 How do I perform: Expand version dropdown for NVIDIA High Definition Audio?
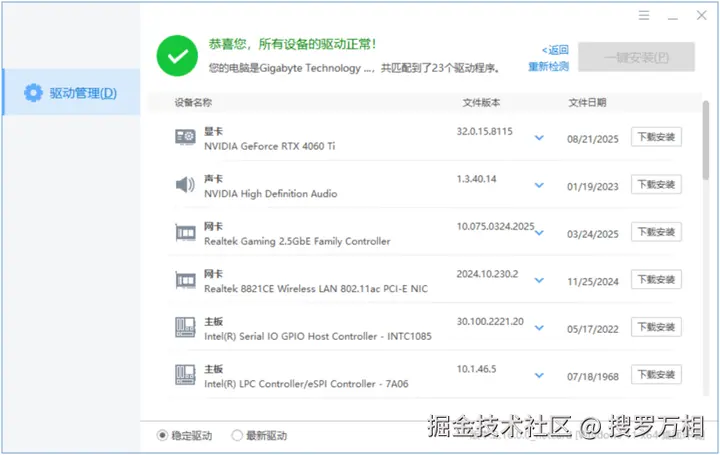click(x=539, y=185)
